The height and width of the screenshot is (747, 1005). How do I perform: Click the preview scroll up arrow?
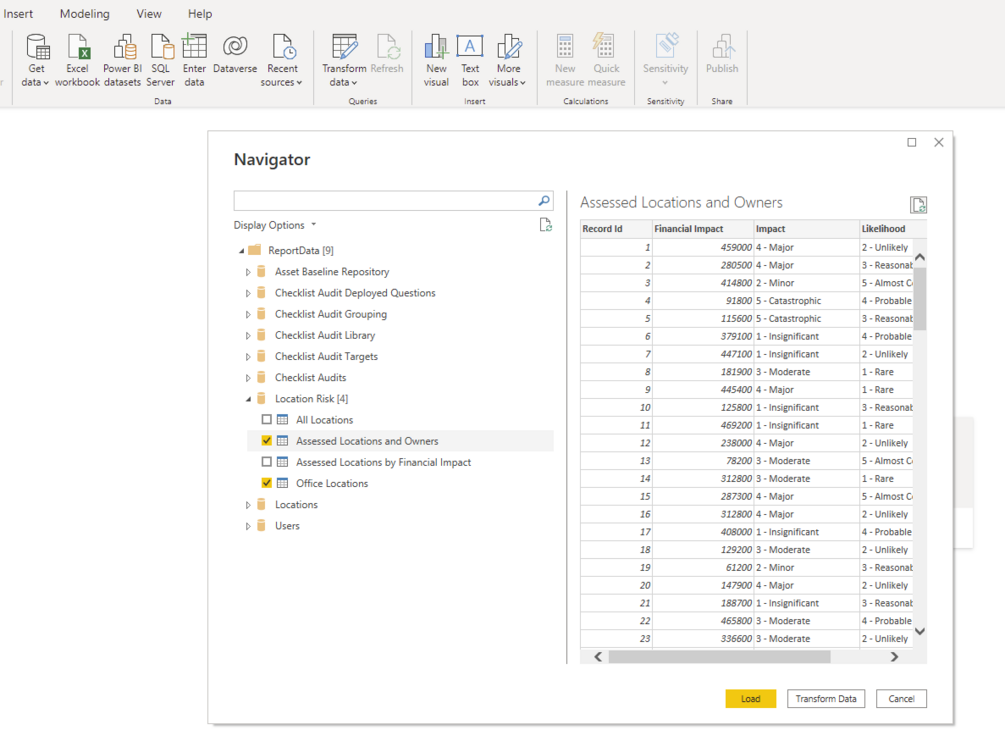coord(920,257)
